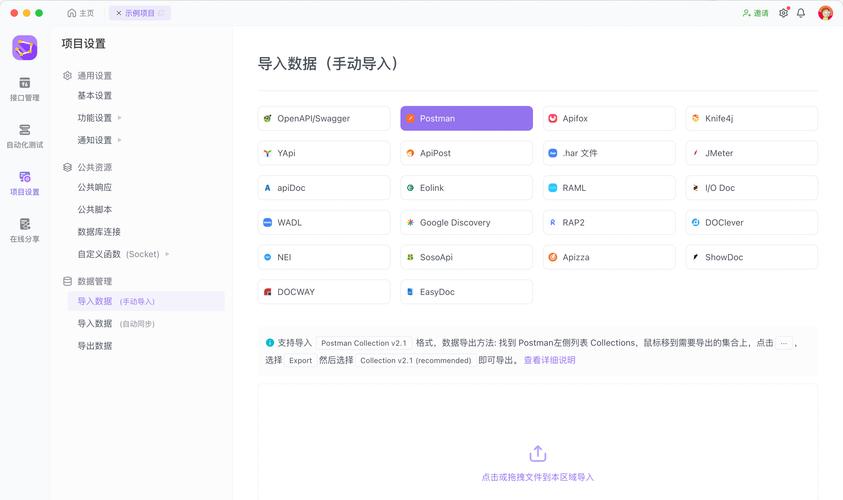Open the 接口管理 sidebar section

coord(25,89)
